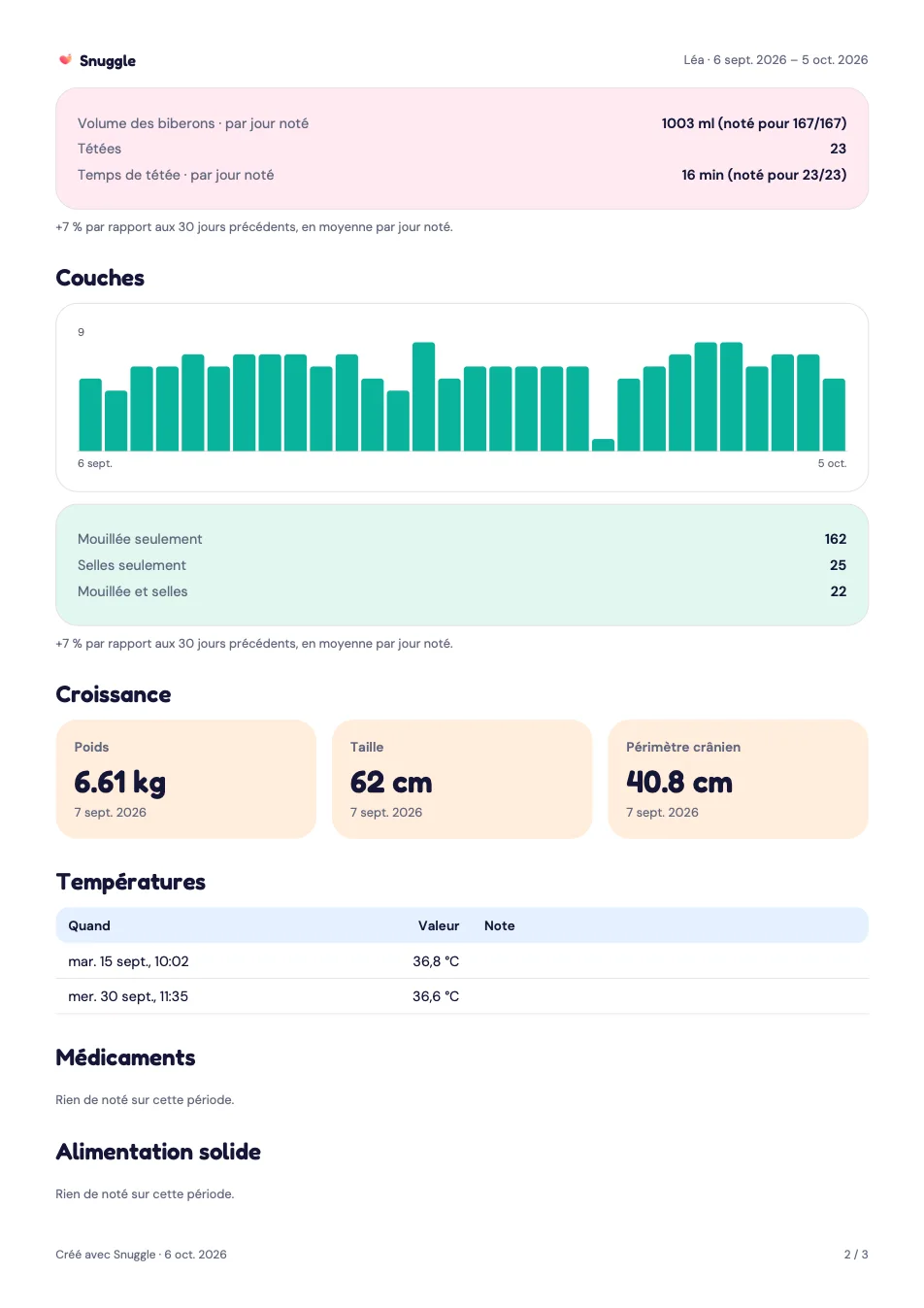Select "Volume des biberons · par jour noté" label

pyautogui.click(x=193, y=123)
